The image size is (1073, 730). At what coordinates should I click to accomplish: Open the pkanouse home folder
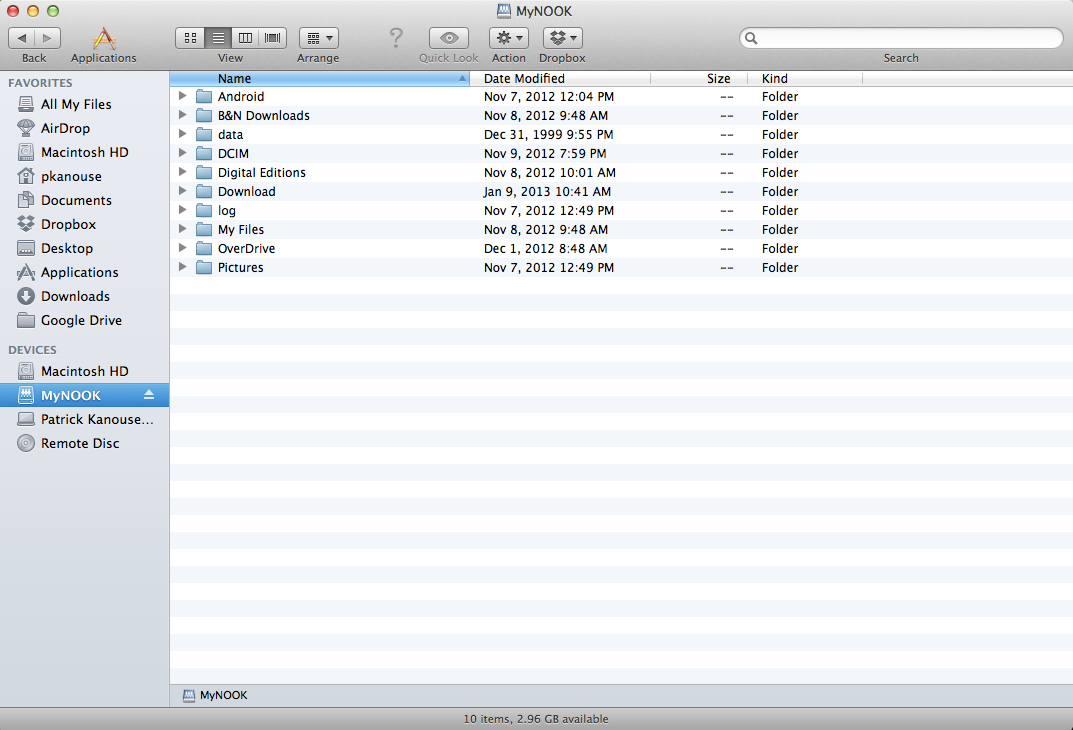click(x=85, y=176)
